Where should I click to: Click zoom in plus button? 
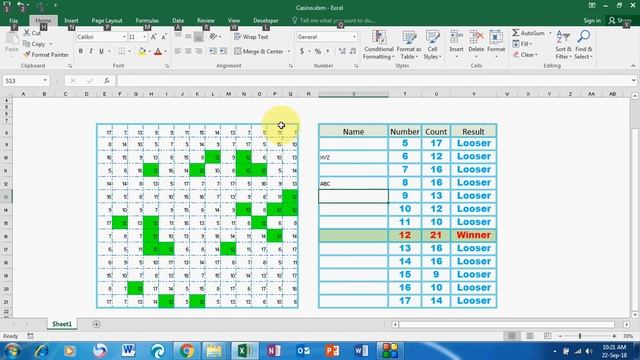(614, 336)
